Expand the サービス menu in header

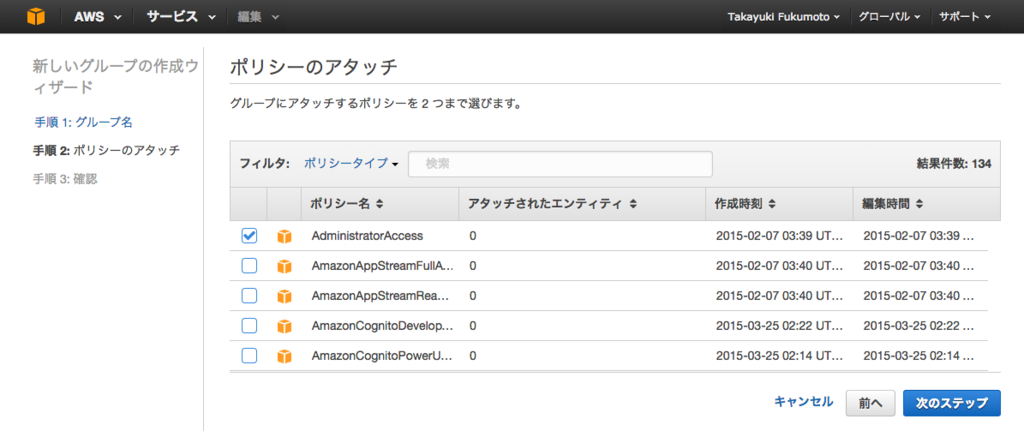pos(181,17)
